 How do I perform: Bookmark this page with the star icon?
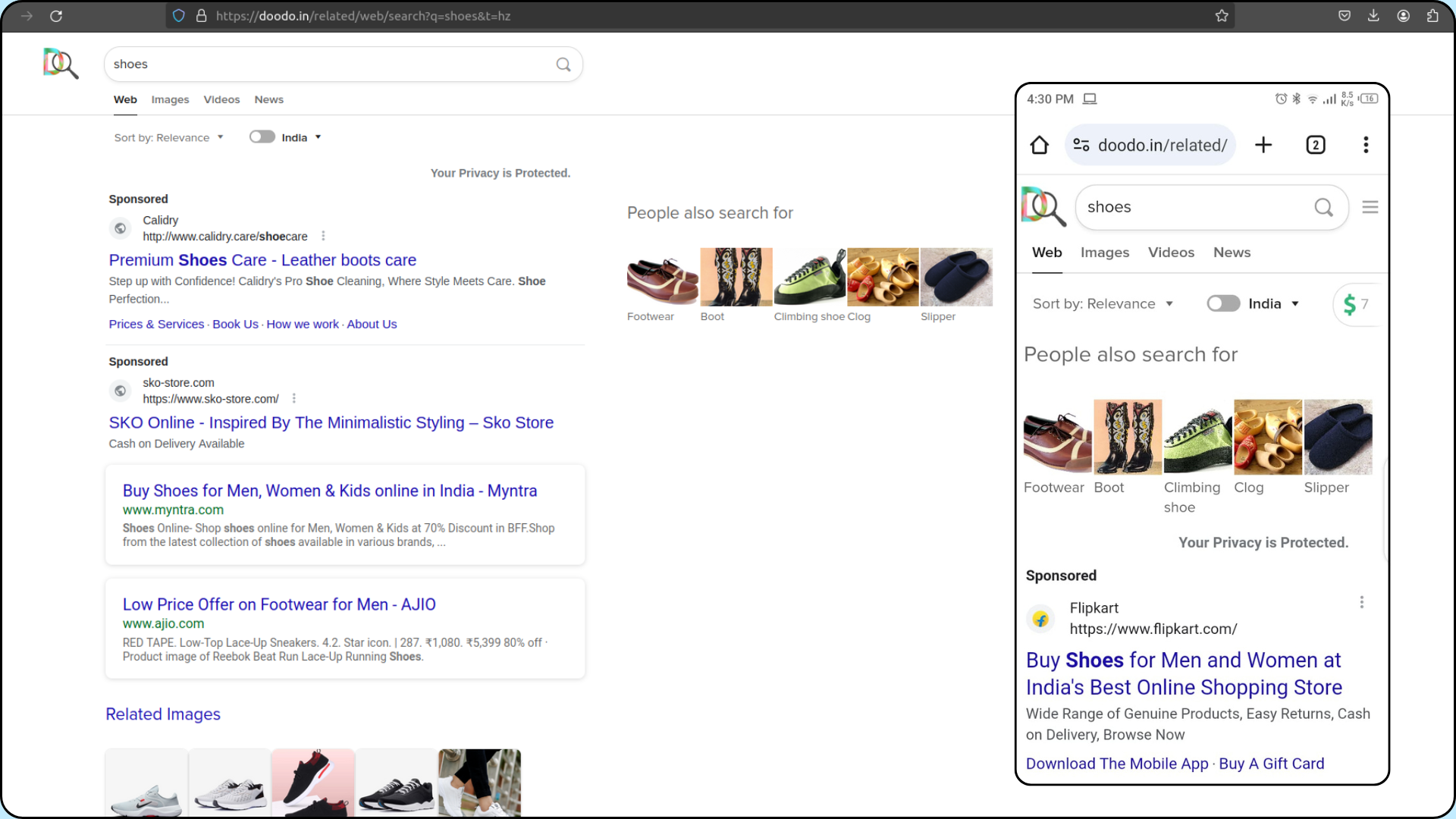pyautogui.click(x=1222, y=16)
